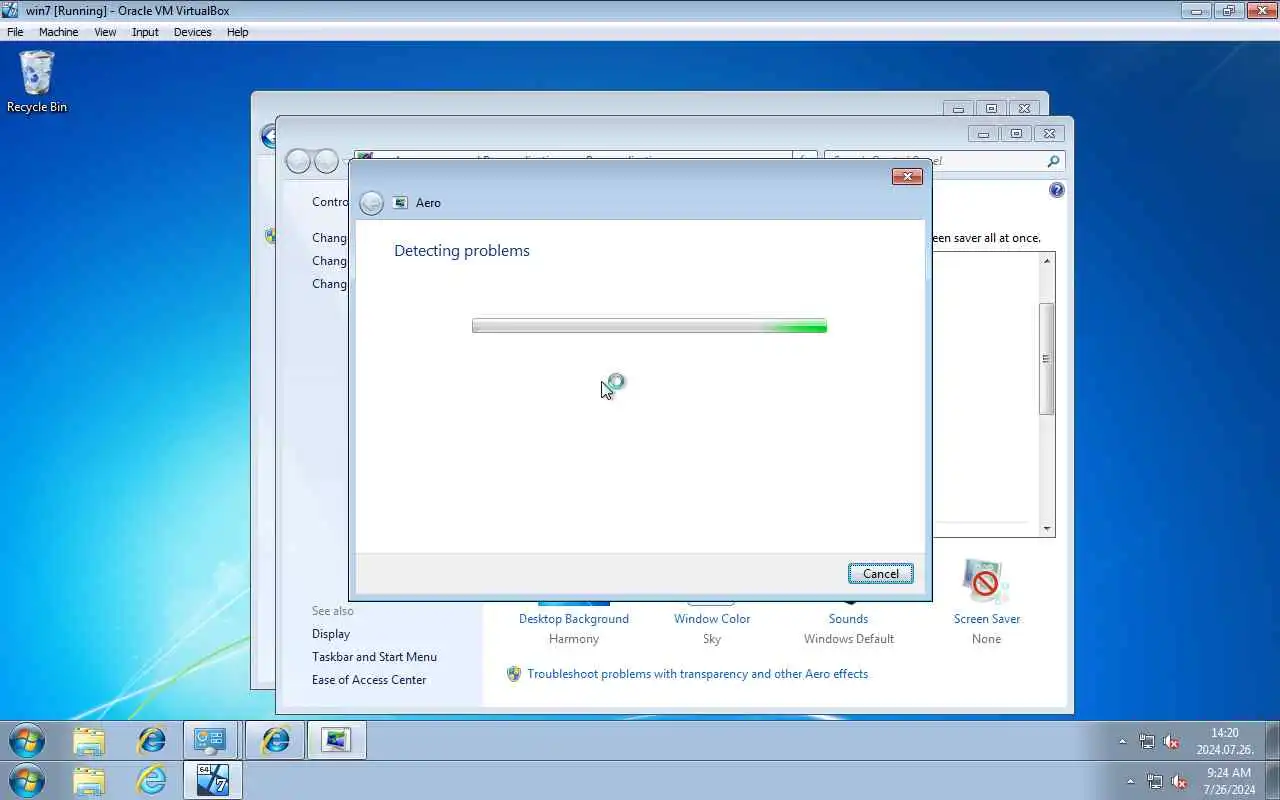Click themes list scrollbar thumb
Image resolution: width=1280 pixels, height=800 pixels.
point(1047,359)
